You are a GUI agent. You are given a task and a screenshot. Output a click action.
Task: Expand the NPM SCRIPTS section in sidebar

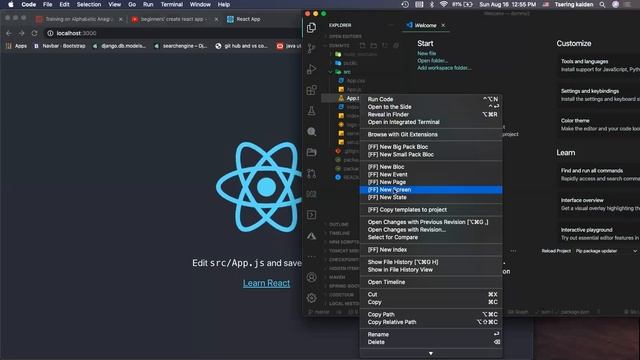[x=341, y=242]
